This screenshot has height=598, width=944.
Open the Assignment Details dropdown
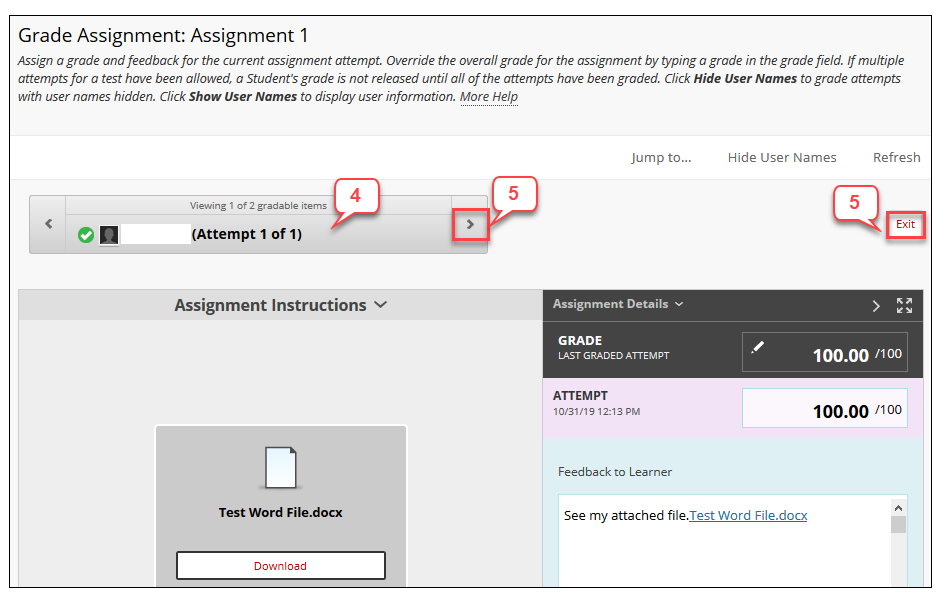(618, 304)
